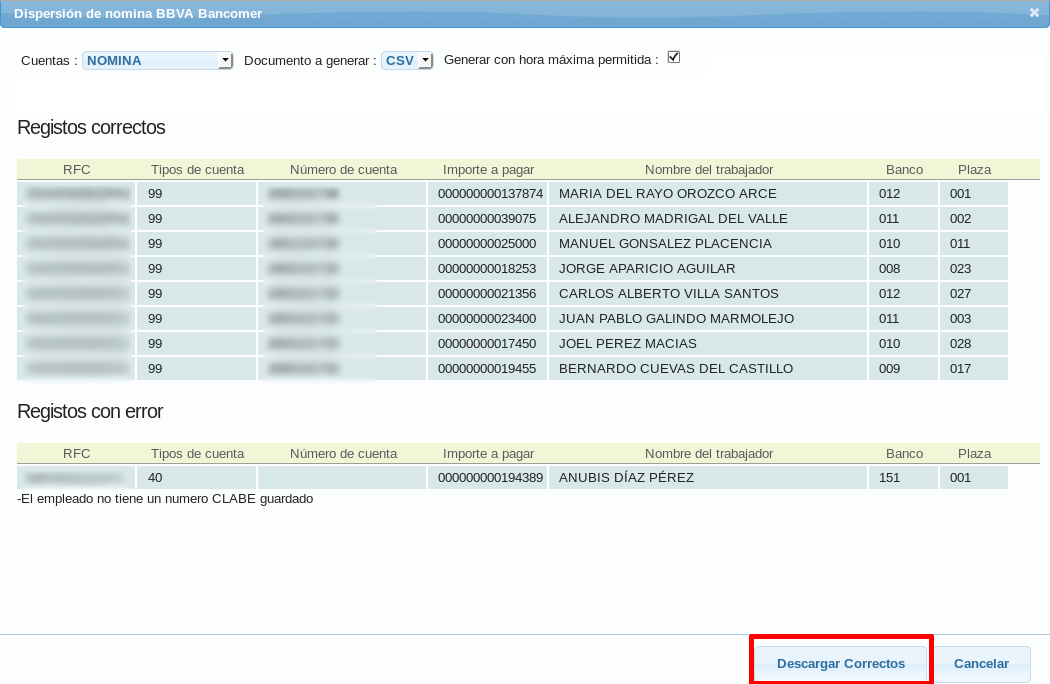Click RFC header in Registos correctos table
Image resolution: width=1050 pixels, height=684 pixels.
(76, 169)
